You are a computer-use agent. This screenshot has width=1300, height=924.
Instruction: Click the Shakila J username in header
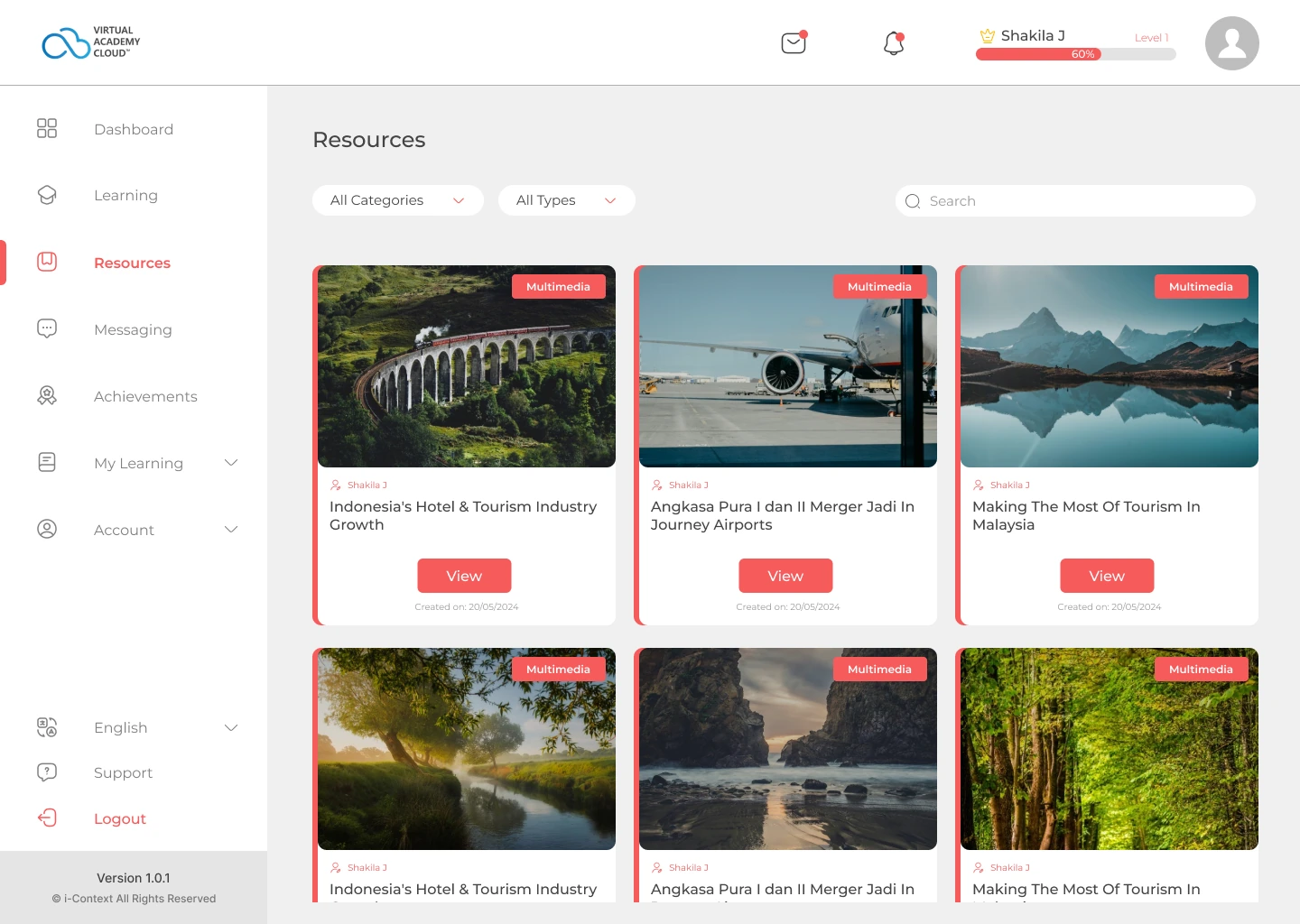(x=1033, y=35)
